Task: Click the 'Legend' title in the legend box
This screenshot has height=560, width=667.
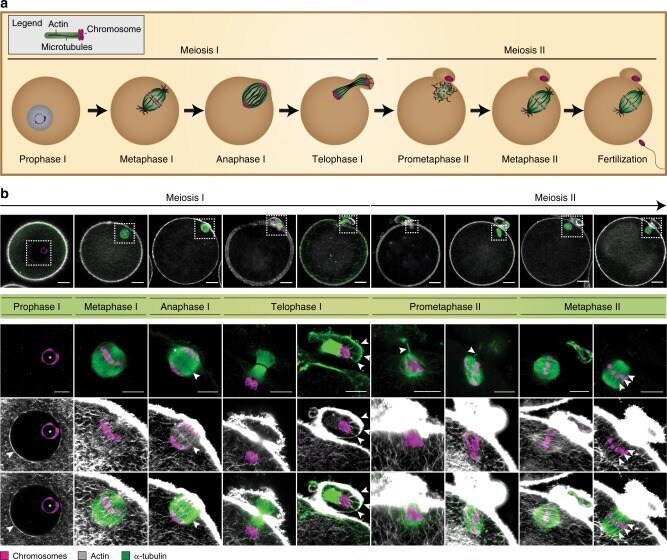Action: pos(27,23)
